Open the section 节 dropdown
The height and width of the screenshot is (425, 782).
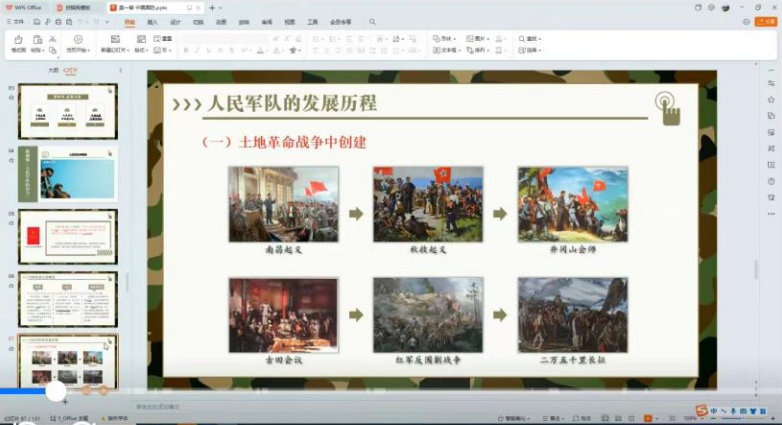point(163,50)
